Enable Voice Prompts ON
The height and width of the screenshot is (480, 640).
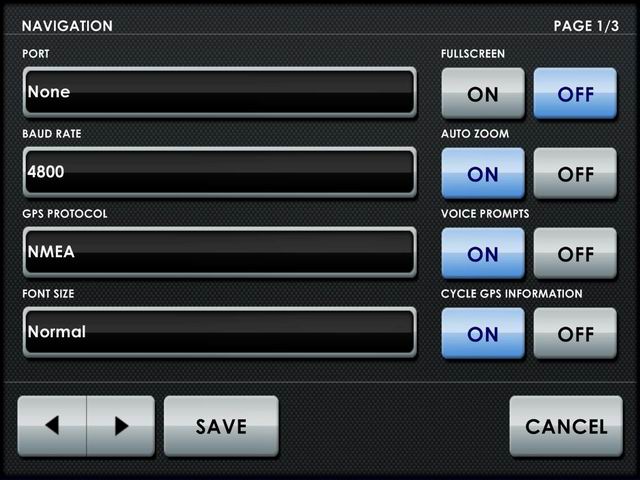click(483, 253)
